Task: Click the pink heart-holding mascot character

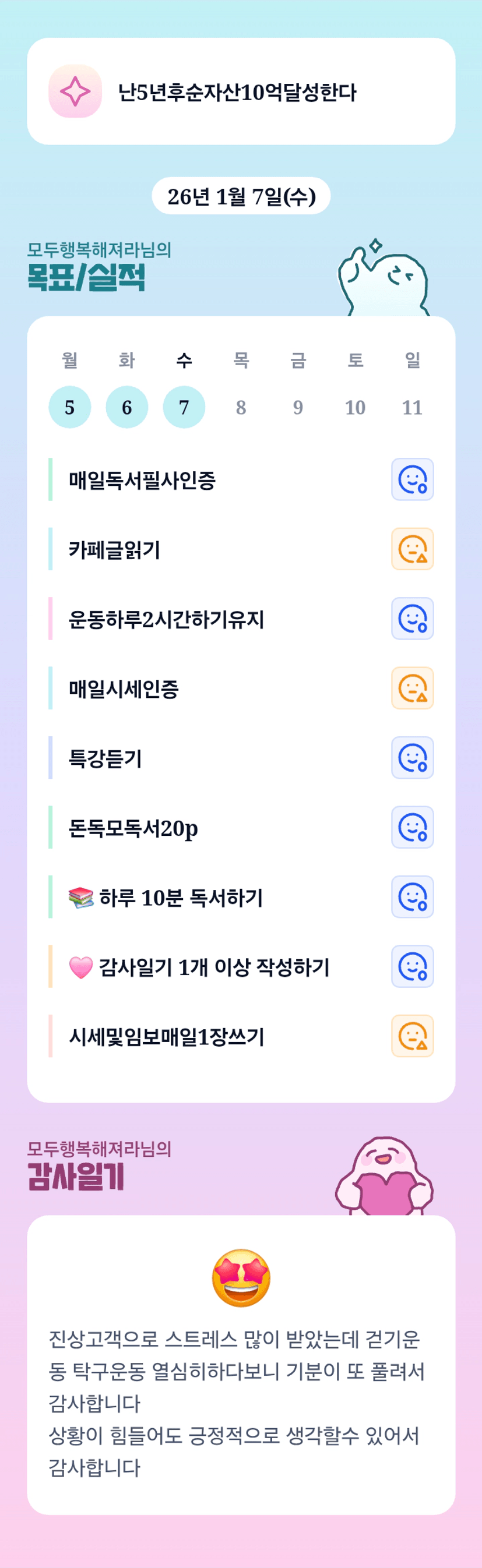Action: pyautogui.click(x=384, y=1177)
